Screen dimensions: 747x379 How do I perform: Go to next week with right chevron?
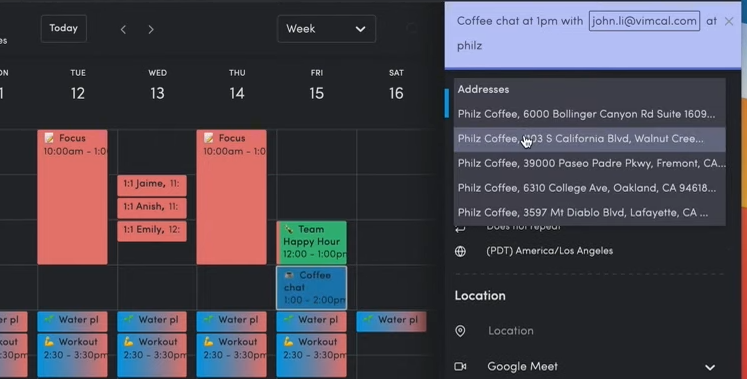coord(151,30)
